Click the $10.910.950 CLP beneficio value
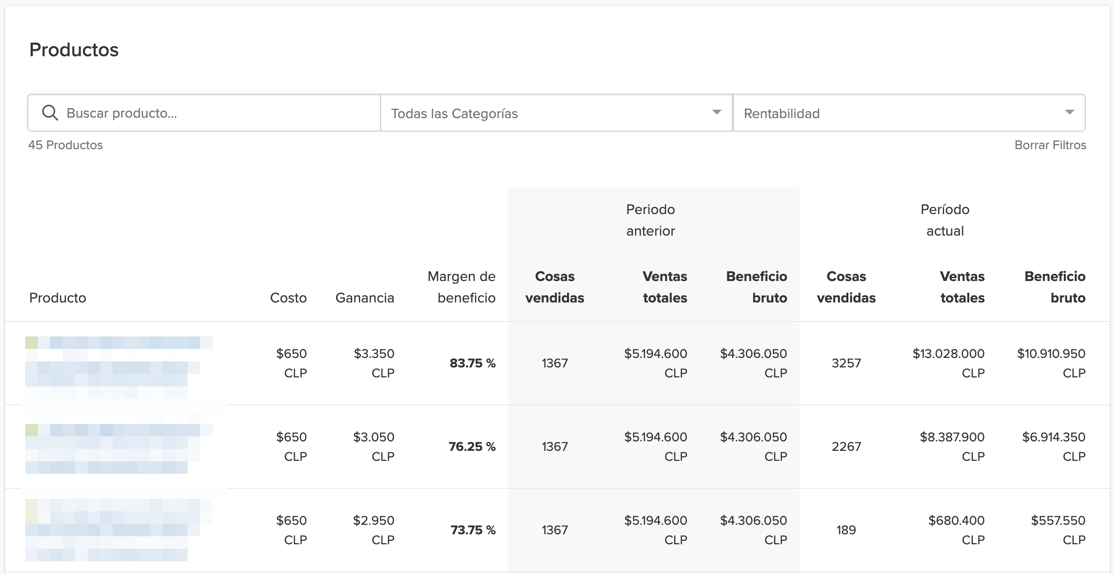Viewport: 1114px width, 574px height. click(x=1051, y=363)
